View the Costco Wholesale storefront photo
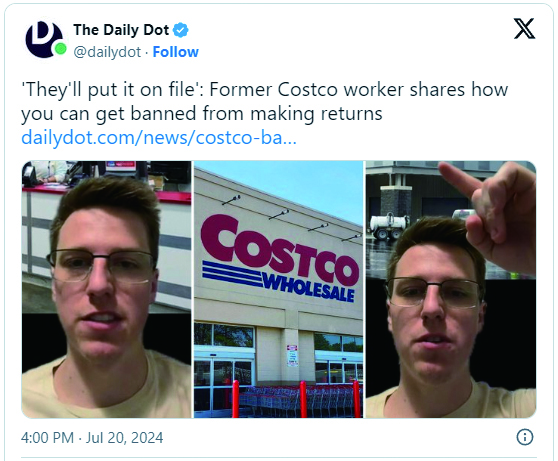 278,289
